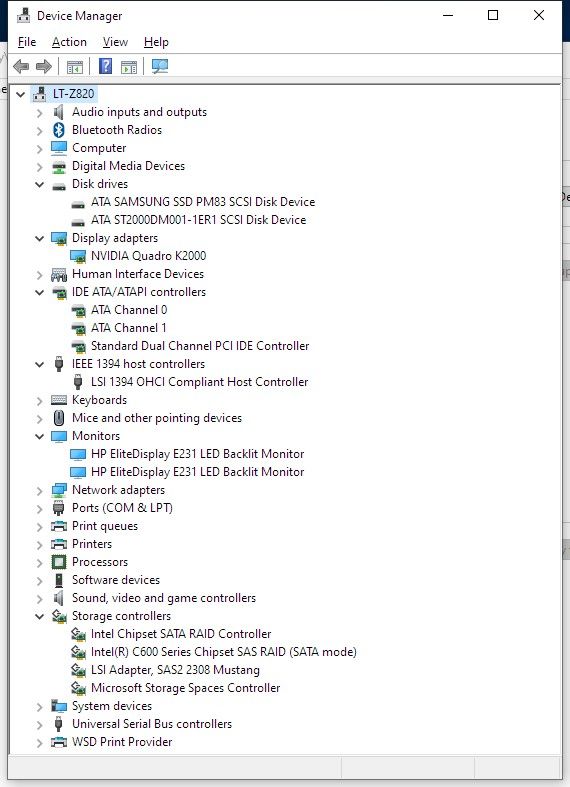This screenshot has width=570, height=787.
Task: Click the Forward arrow toolbar icon
Action: (x=44, y=66)
